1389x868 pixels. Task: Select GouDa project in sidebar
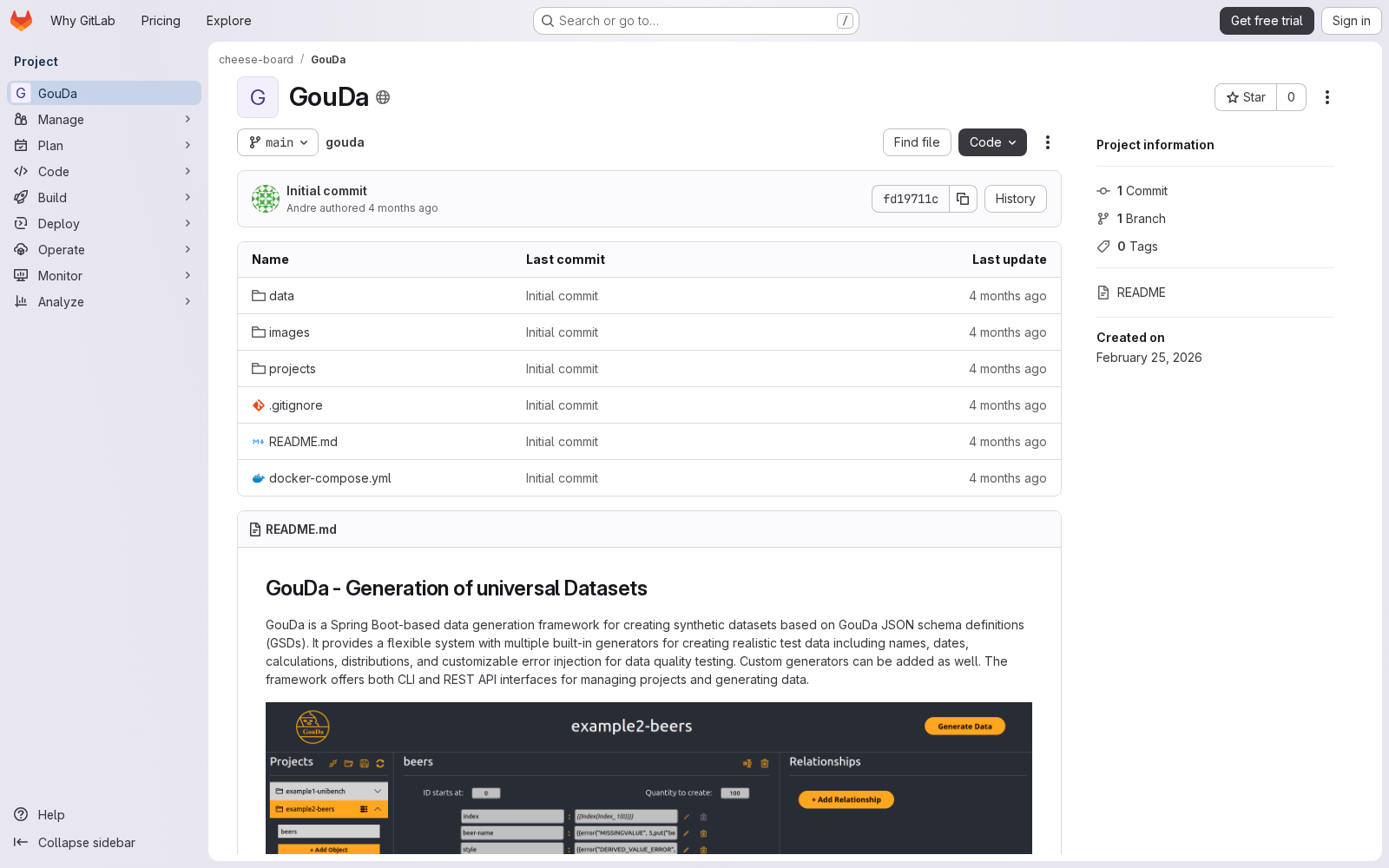coord(104,94)
